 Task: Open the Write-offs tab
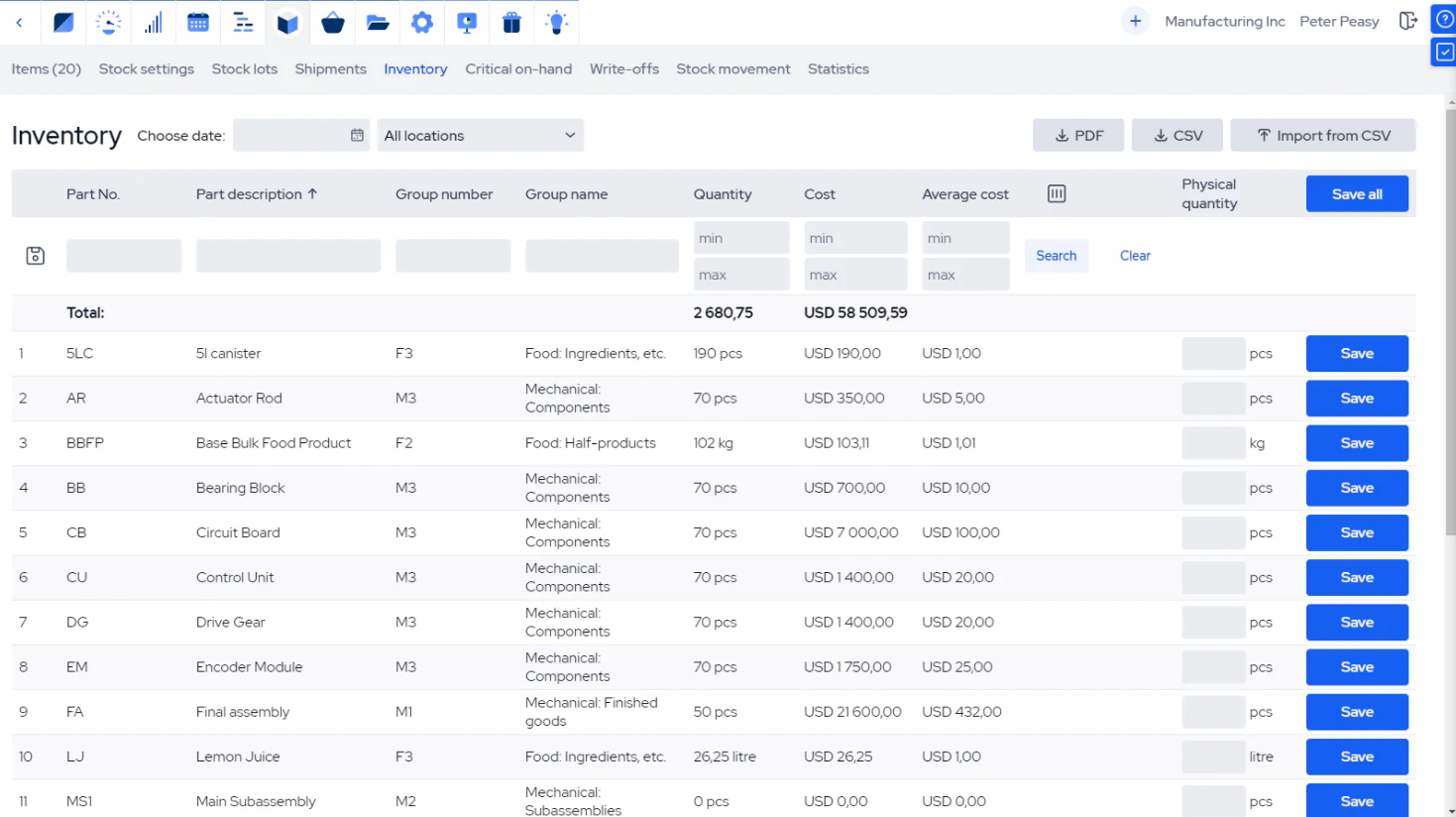(x=624, y=68)
